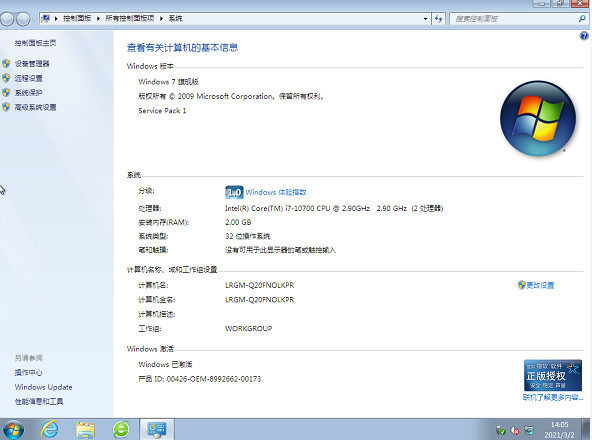
Task: Click the Windows 7 旗舰版 edition text
Action: tap(168, 82)
